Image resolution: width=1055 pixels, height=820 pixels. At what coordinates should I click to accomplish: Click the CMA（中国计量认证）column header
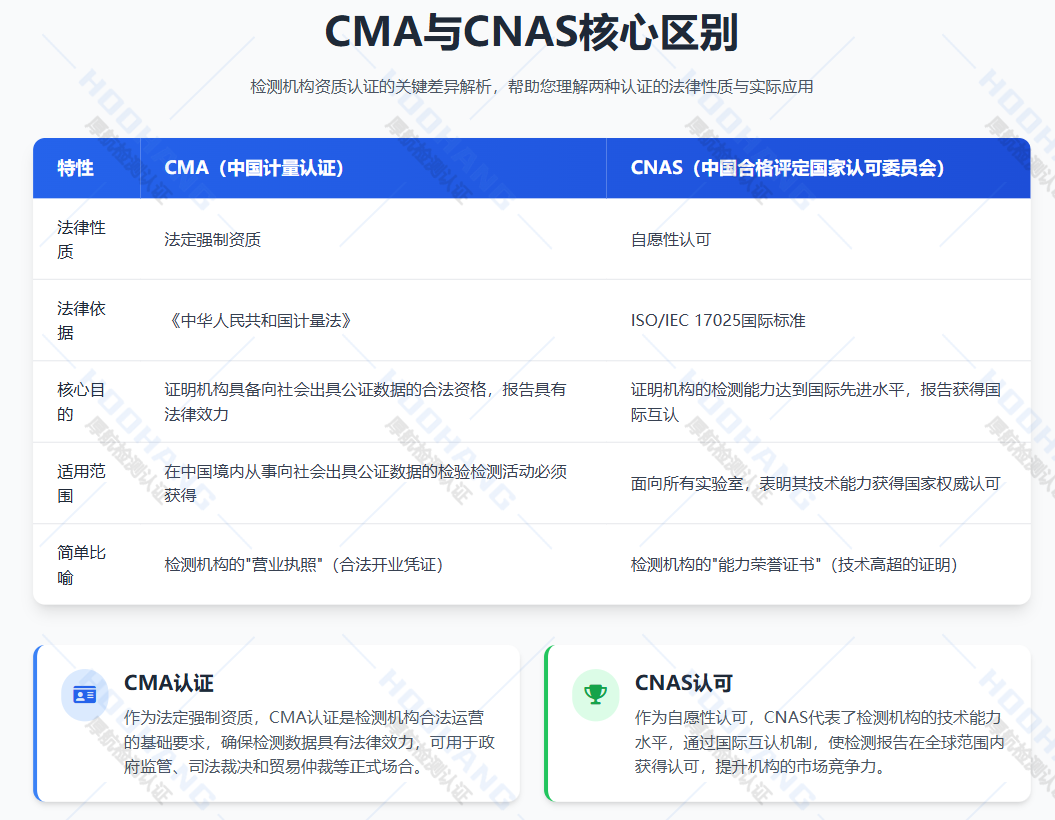click(254, 168)
